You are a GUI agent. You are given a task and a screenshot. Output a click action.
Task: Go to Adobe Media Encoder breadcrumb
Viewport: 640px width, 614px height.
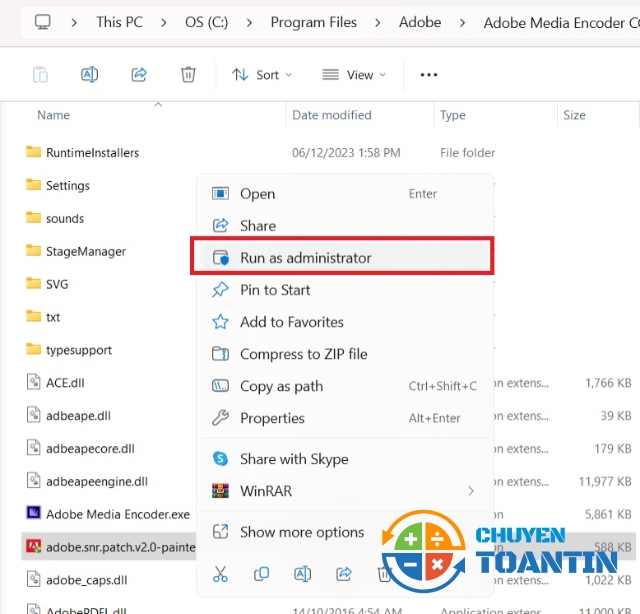562,23
